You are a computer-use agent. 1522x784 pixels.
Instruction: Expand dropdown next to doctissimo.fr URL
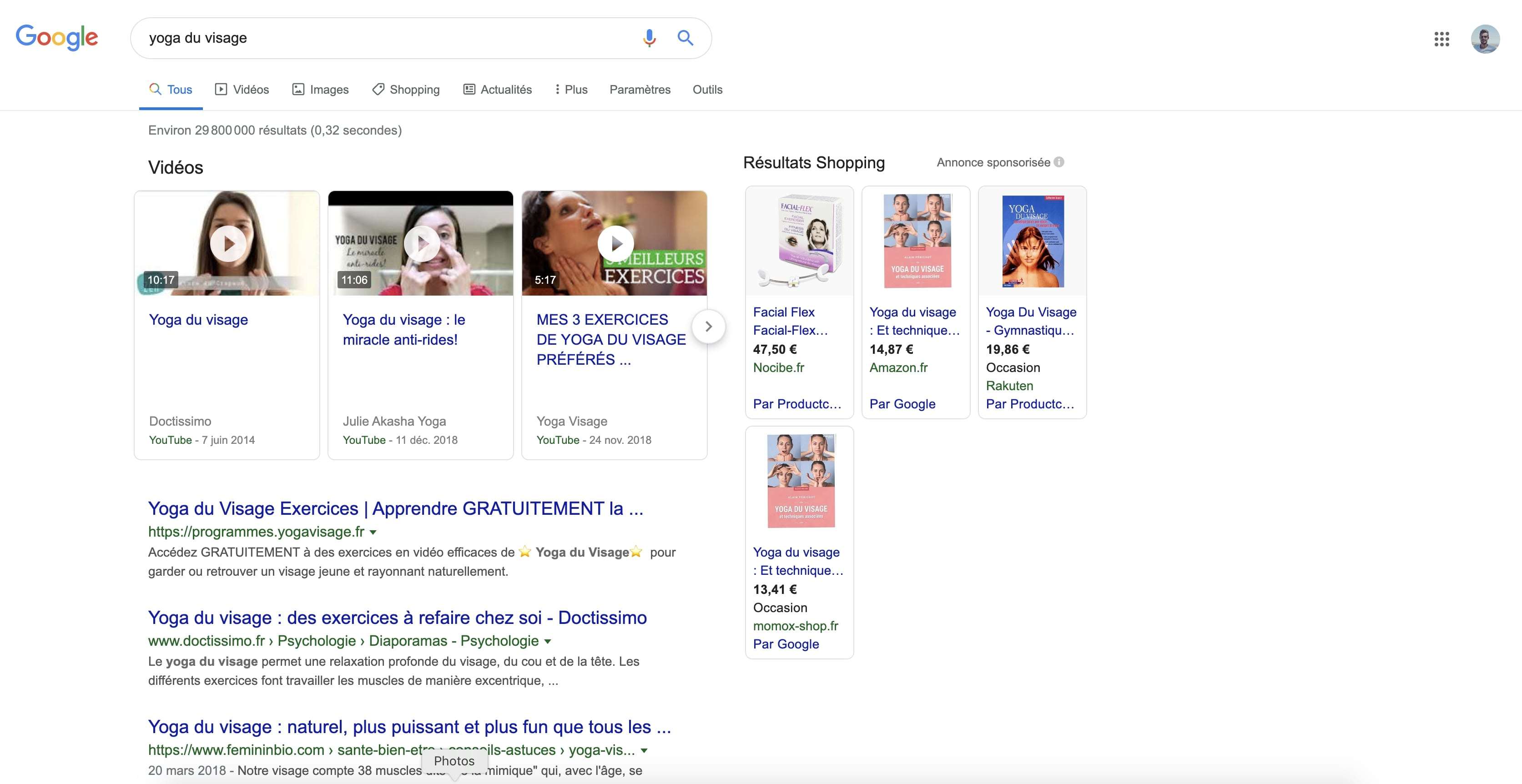tap(547, 642)
